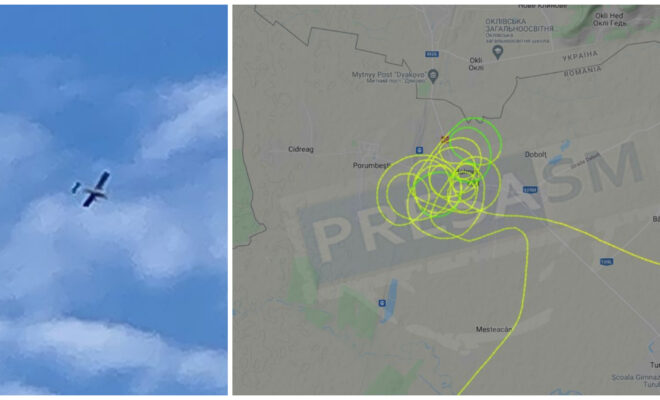Click the red aircraft marker on the track
This screenshot has height=400, width=660.
pos(444,139)
